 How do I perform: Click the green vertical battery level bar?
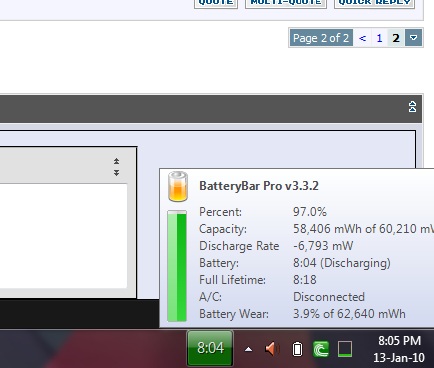(177, 266)
